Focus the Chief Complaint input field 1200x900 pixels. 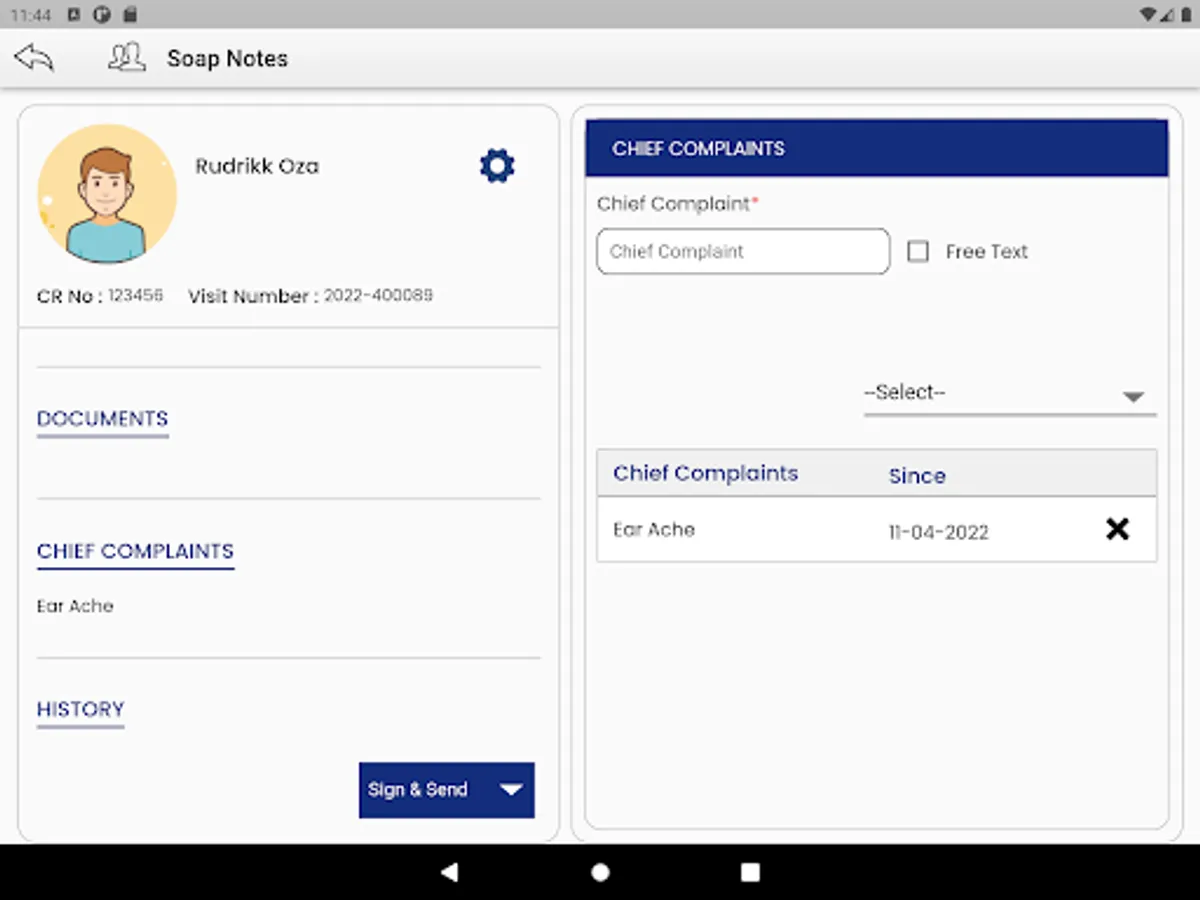tap(743, 252)
